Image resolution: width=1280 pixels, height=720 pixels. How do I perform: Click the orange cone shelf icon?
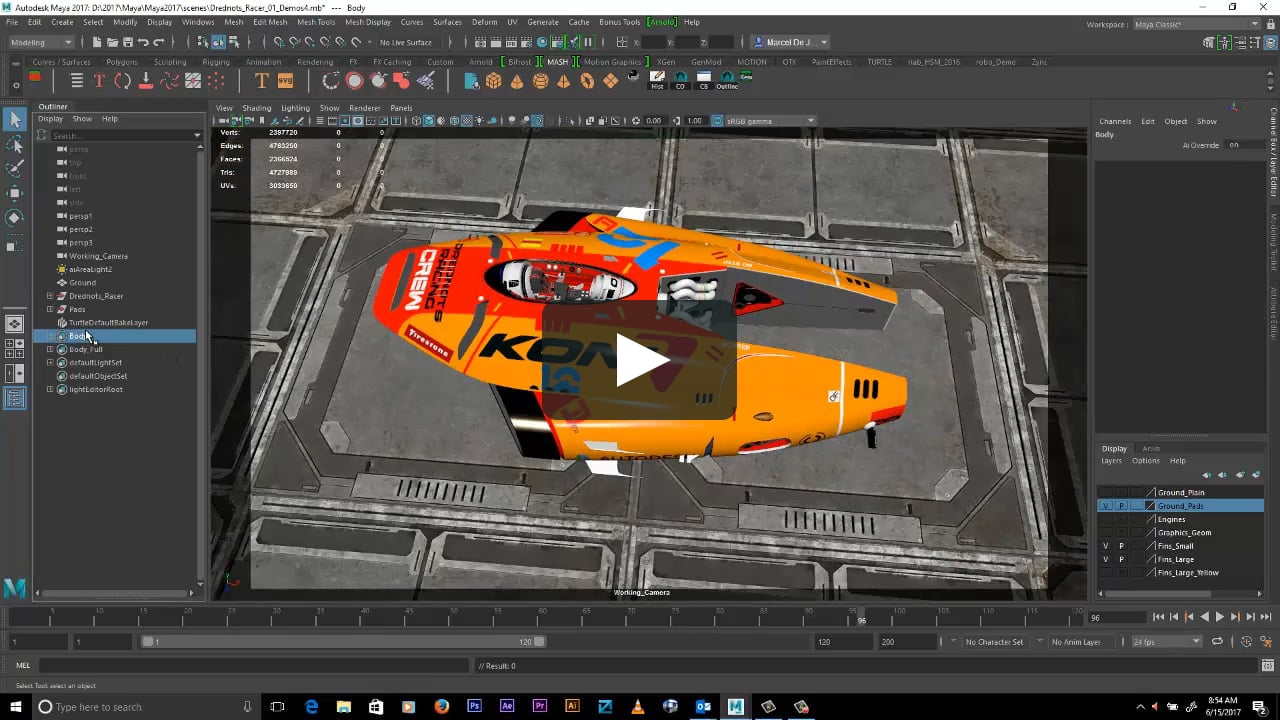click(517, 81)
